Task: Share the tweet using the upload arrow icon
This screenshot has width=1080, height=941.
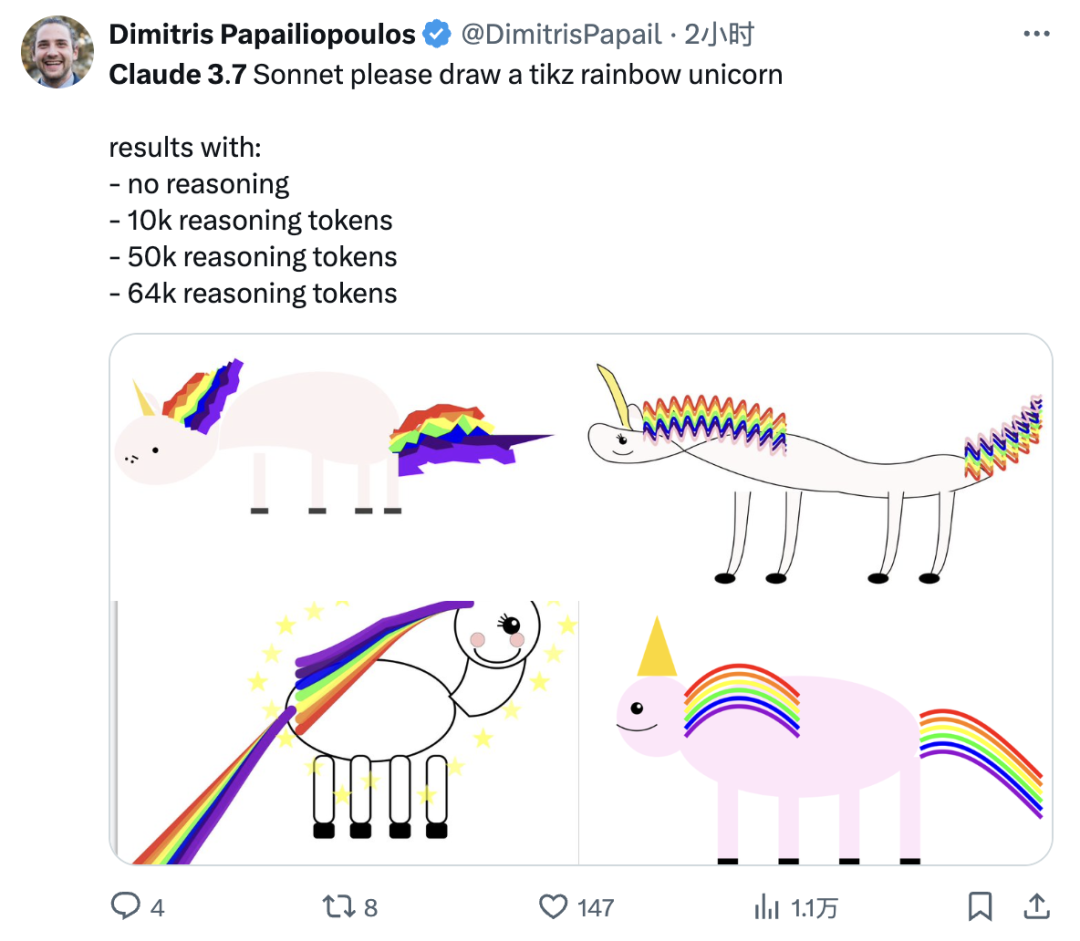Action: [1038, 906]
